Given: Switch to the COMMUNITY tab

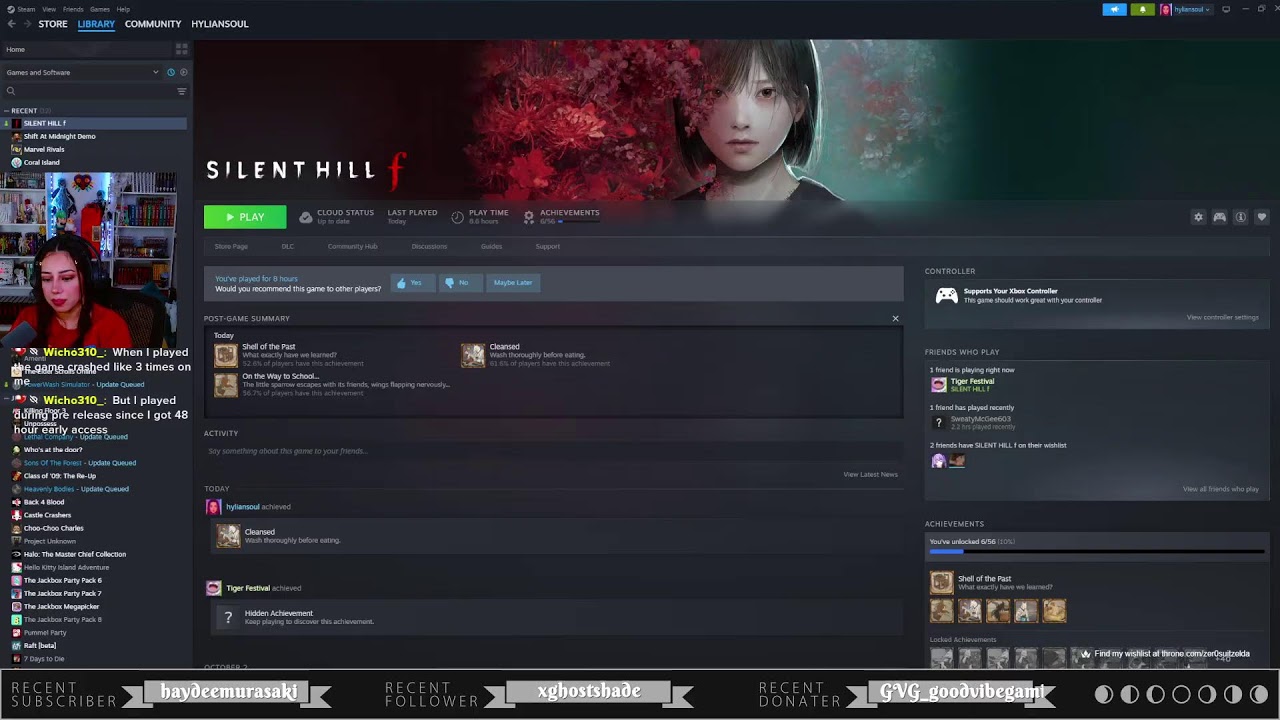Looking at the screenshot, I should (x=153, y=24).
